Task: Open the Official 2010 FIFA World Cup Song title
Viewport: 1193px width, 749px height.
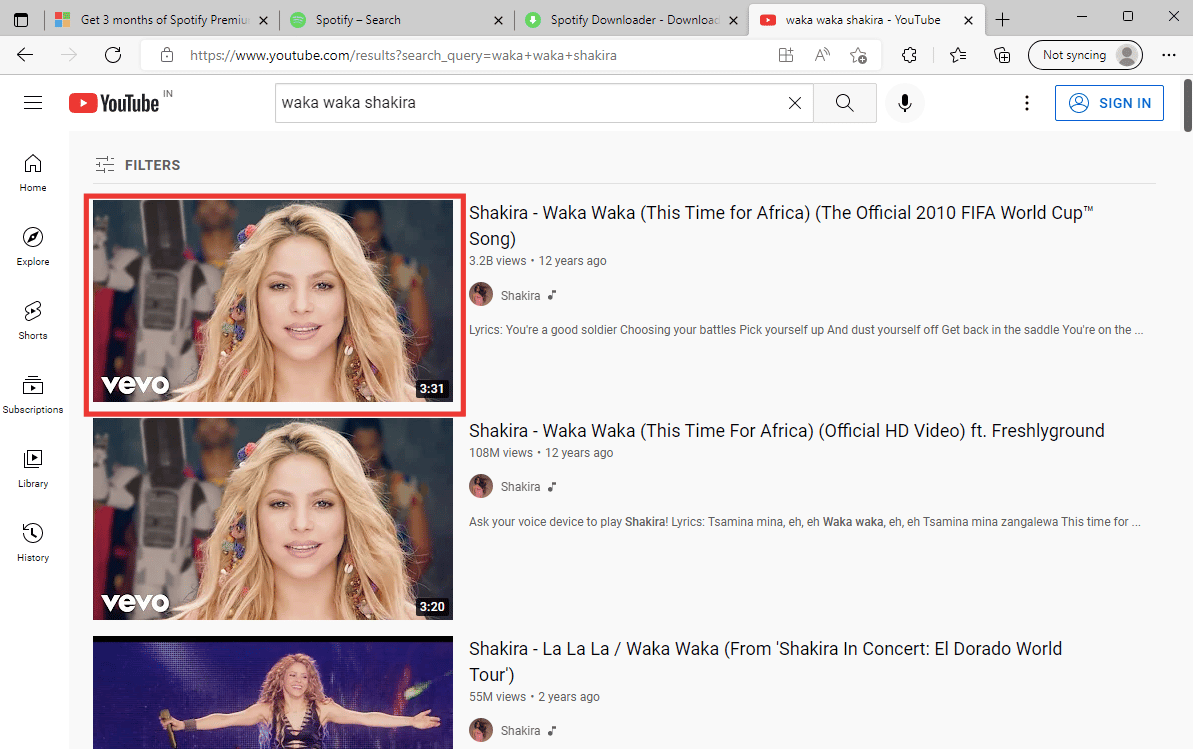Action: click(781, 225)
